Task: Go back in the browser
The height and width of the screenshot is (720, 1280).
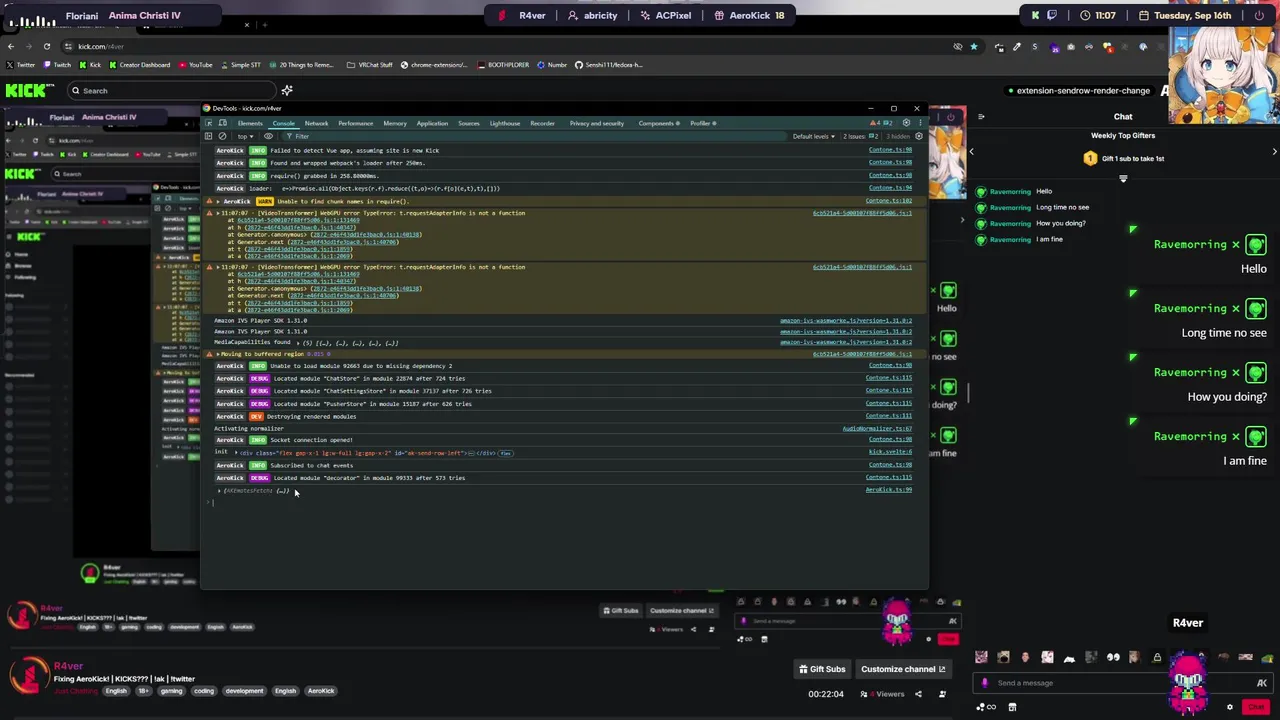Action: coord(10,46)
